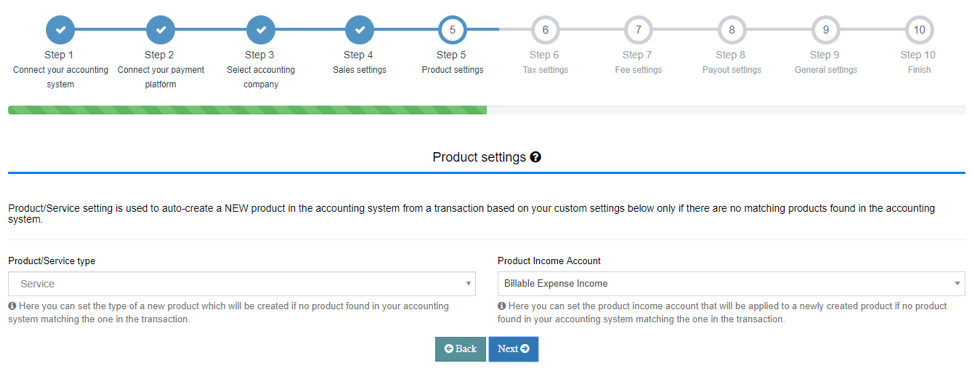Jump to Step 6 circle icon
The height and width of the screenshot is (368, 974).
(545, 29)
